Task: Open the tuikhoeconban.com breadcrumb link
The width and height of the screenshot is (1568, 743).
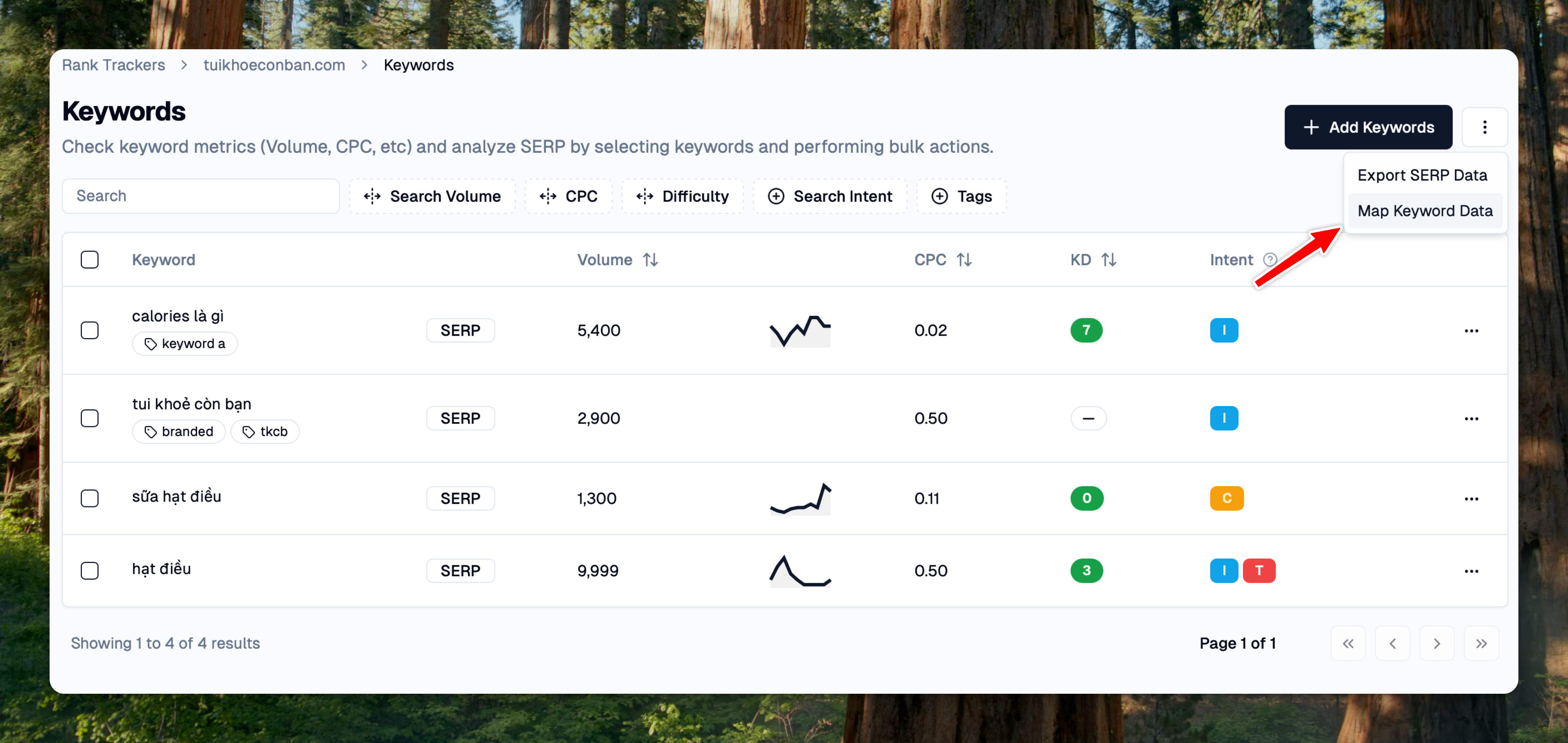Action: click(x=274, y=65)
